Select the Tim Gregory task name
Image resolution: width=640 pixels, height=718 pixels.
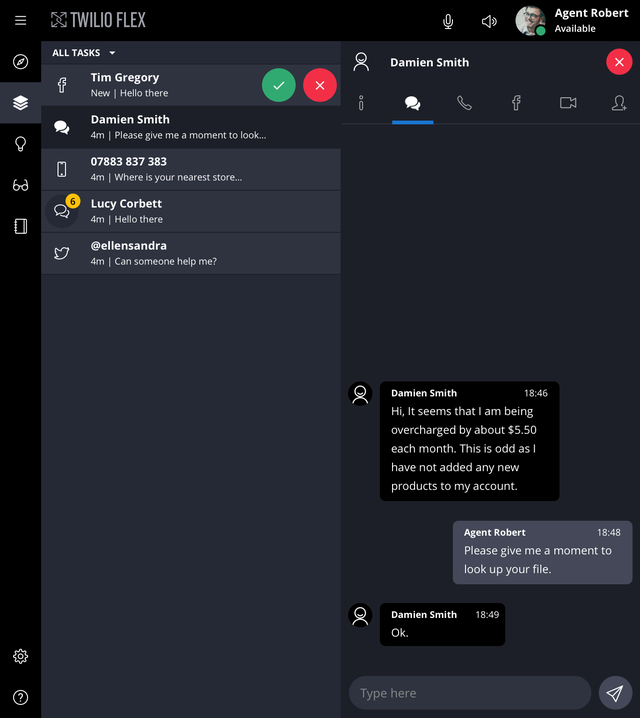(x=125, y=77)
